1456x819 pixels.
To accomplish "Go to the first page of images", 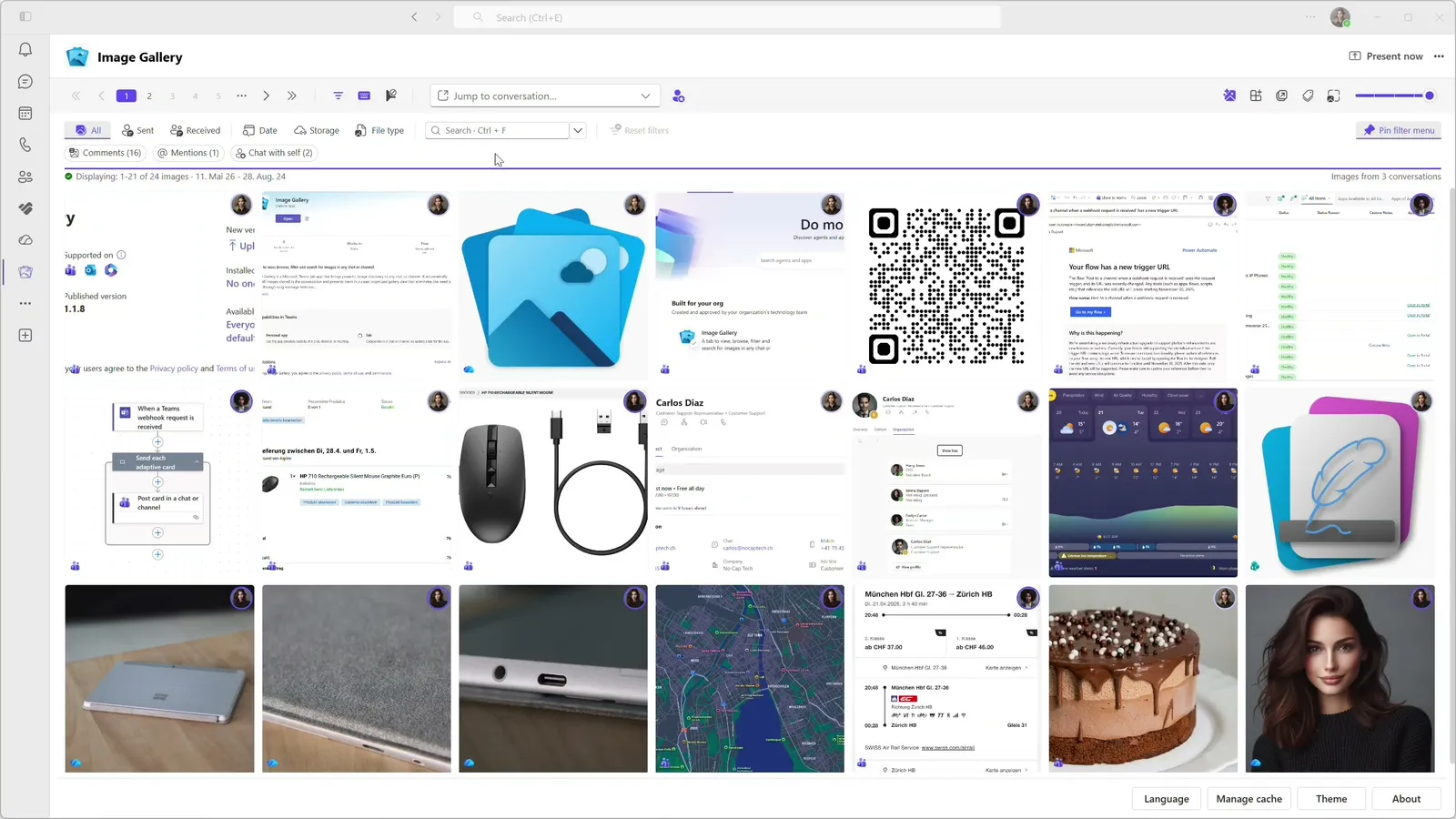I will click(76, 96).
